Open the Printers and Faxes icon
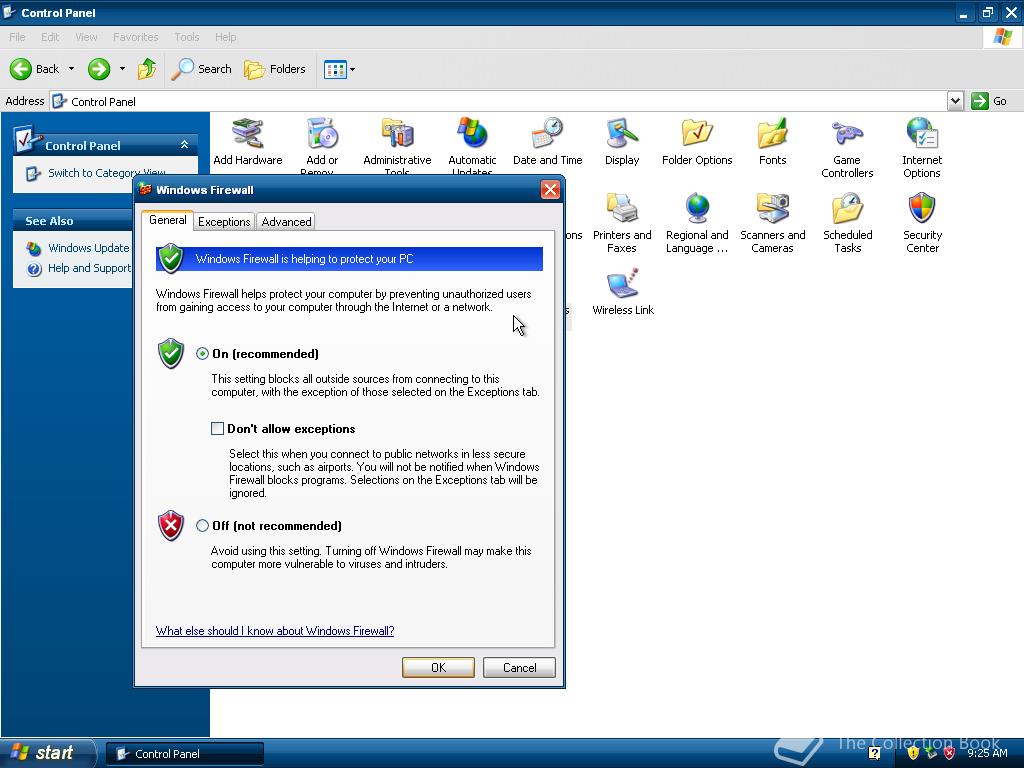Image resolution: width=1024 pixels, height=768 pixels. 622,223
